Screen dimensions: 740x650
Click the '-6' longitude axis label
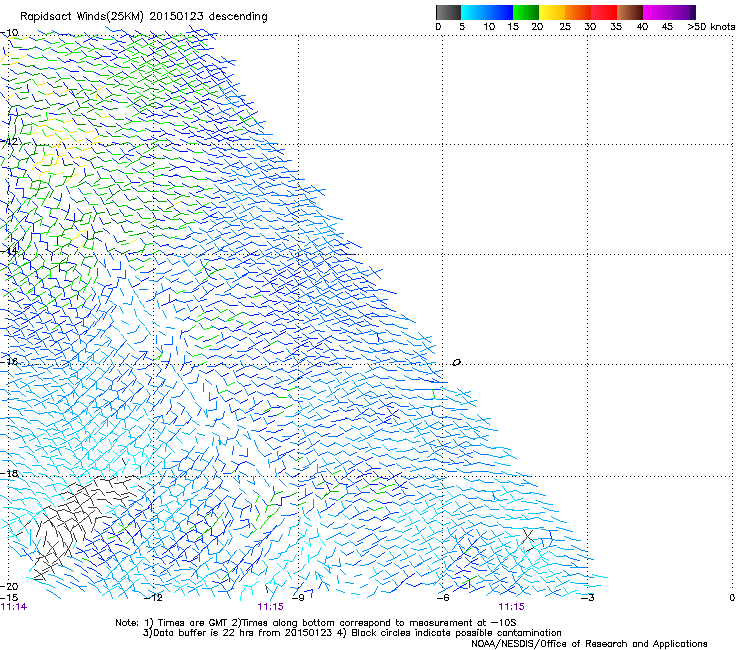pos(443,597)
